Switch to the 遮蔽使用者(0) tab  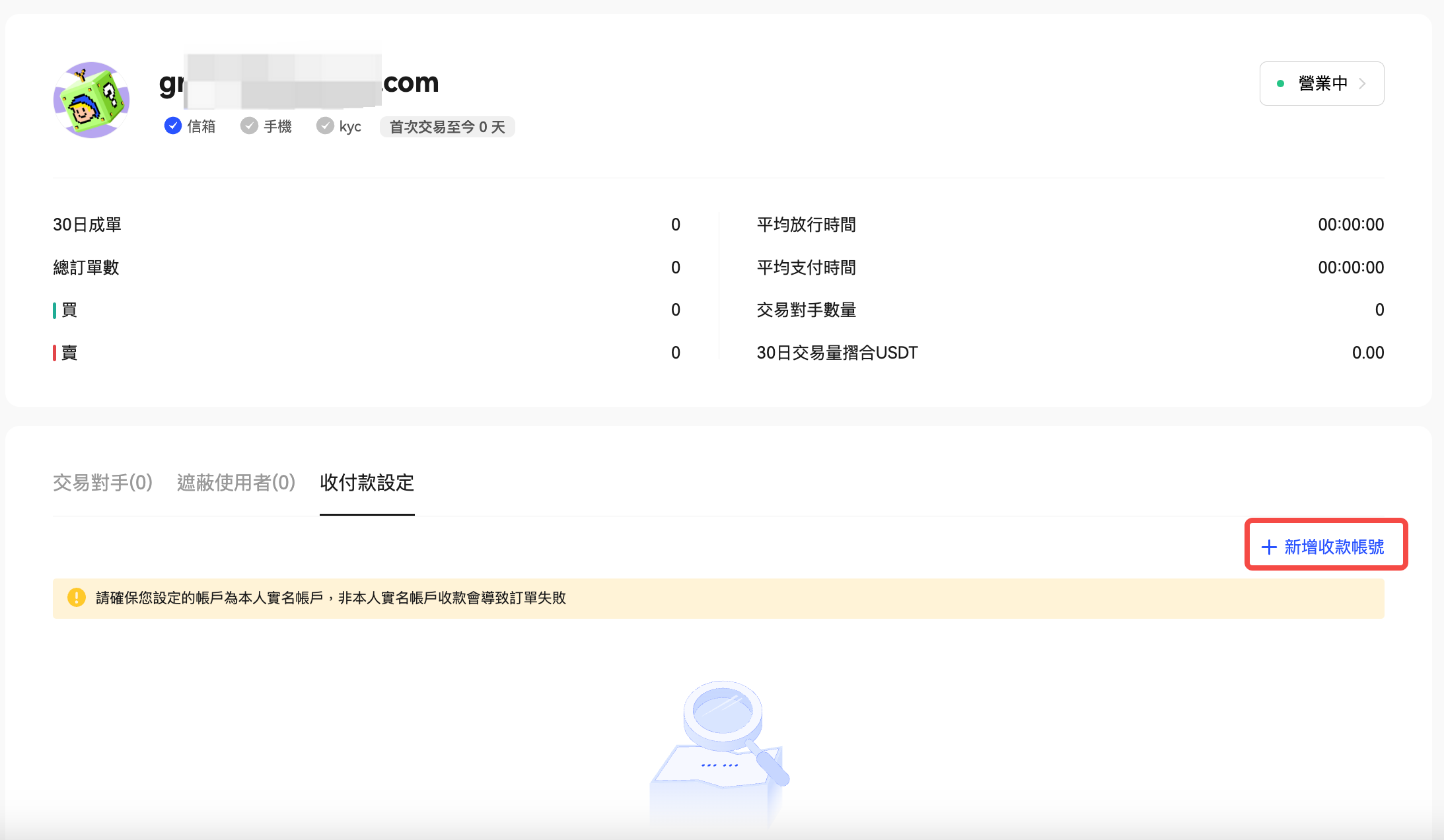[x=236, y=483]
